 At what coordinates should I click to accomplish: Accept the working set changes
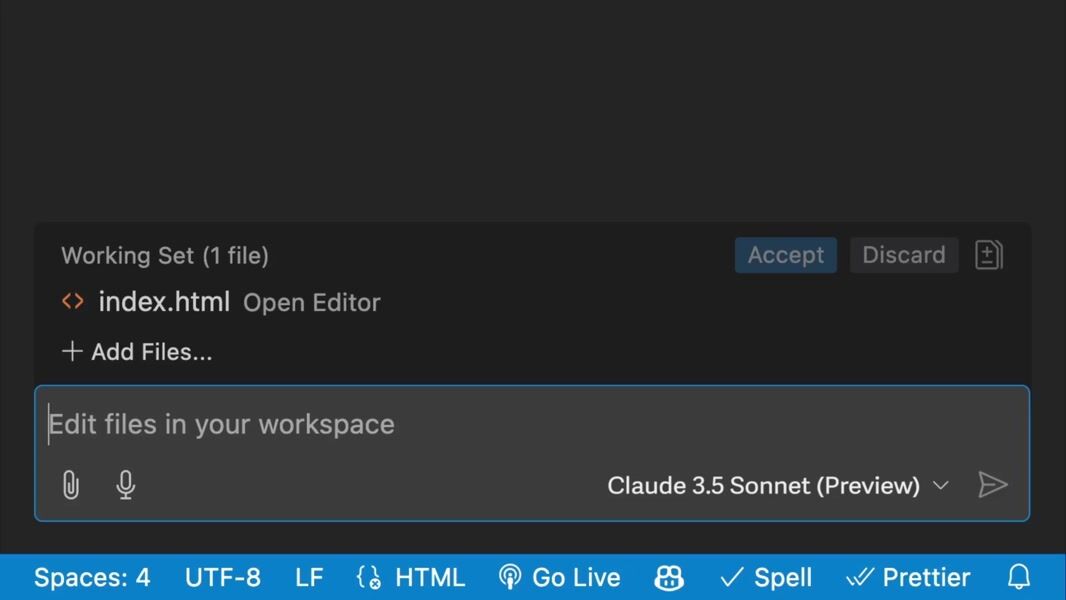(786, 255)
